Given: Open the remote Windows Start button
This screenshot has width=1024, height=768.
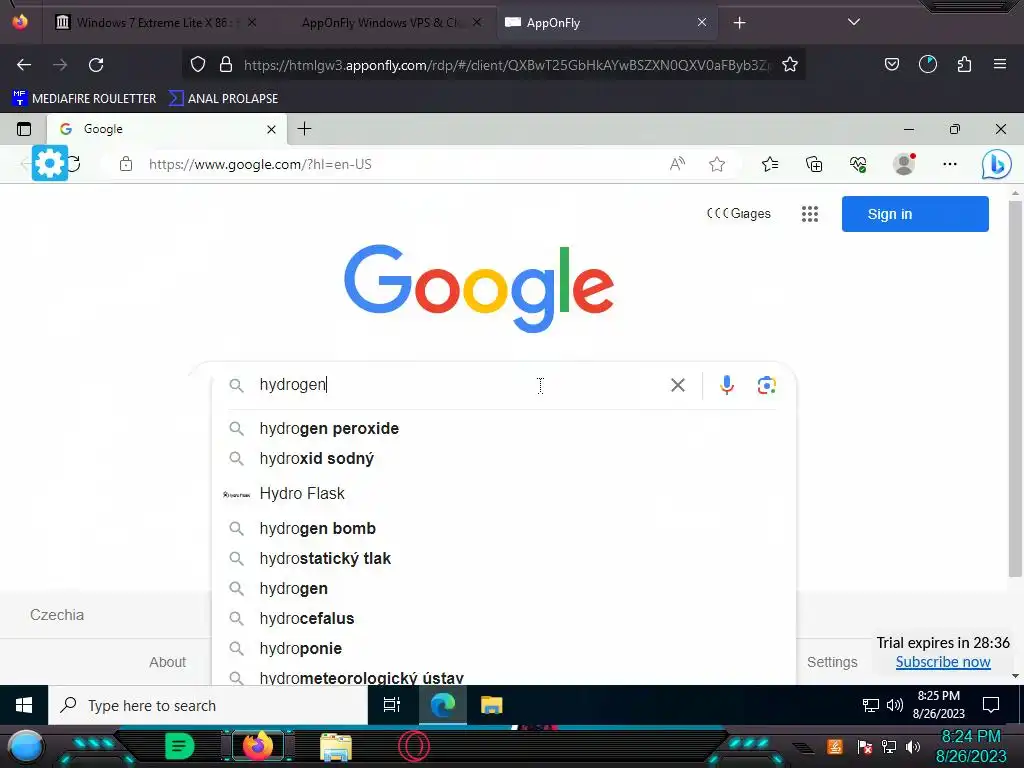Looking at the screenshot, I should (24, 705).
